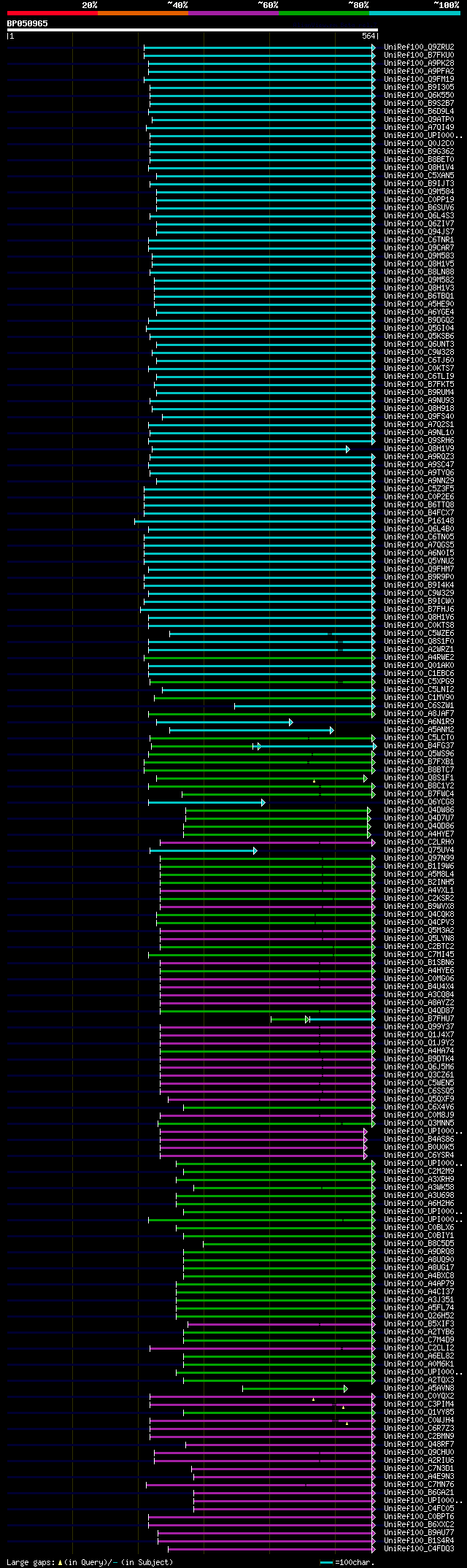Click the query end position 564
This screenshot has height=1568, width=467.
368,36
